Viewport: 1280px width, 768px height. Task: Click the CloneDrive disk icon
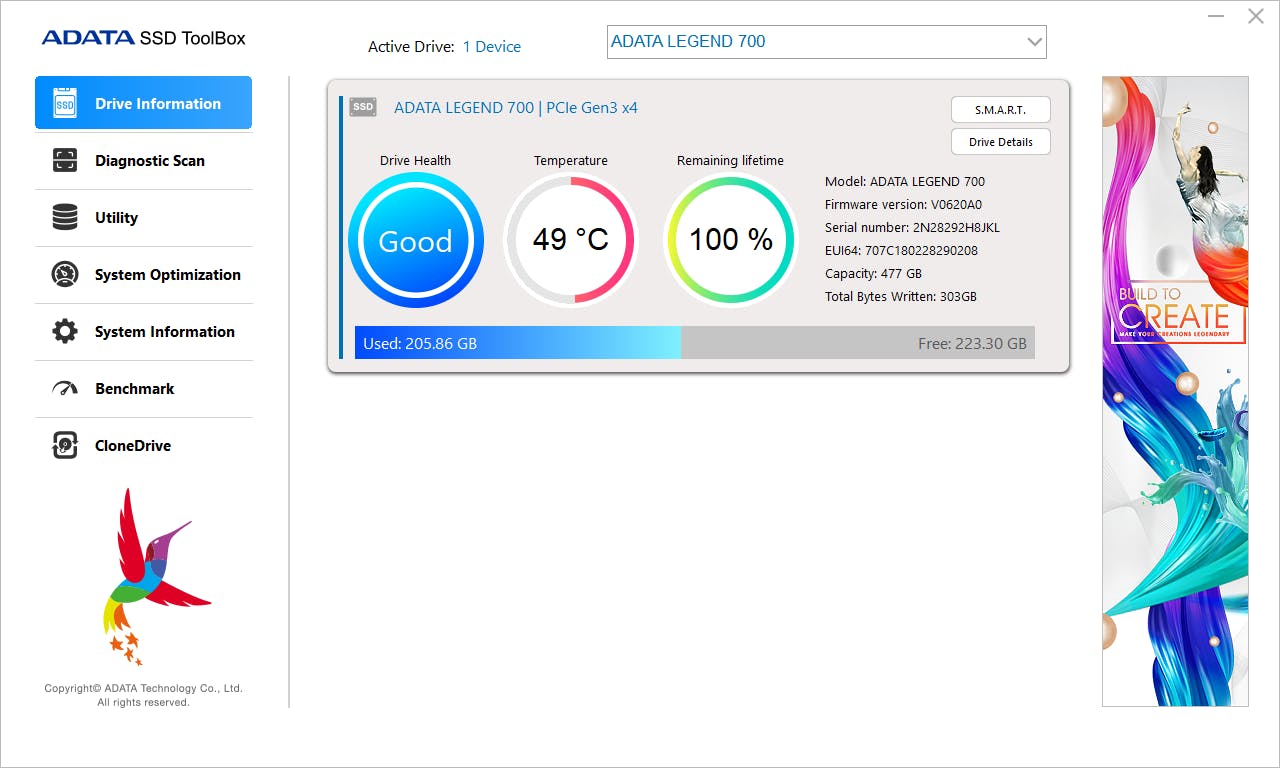click(x=65, y=445)
